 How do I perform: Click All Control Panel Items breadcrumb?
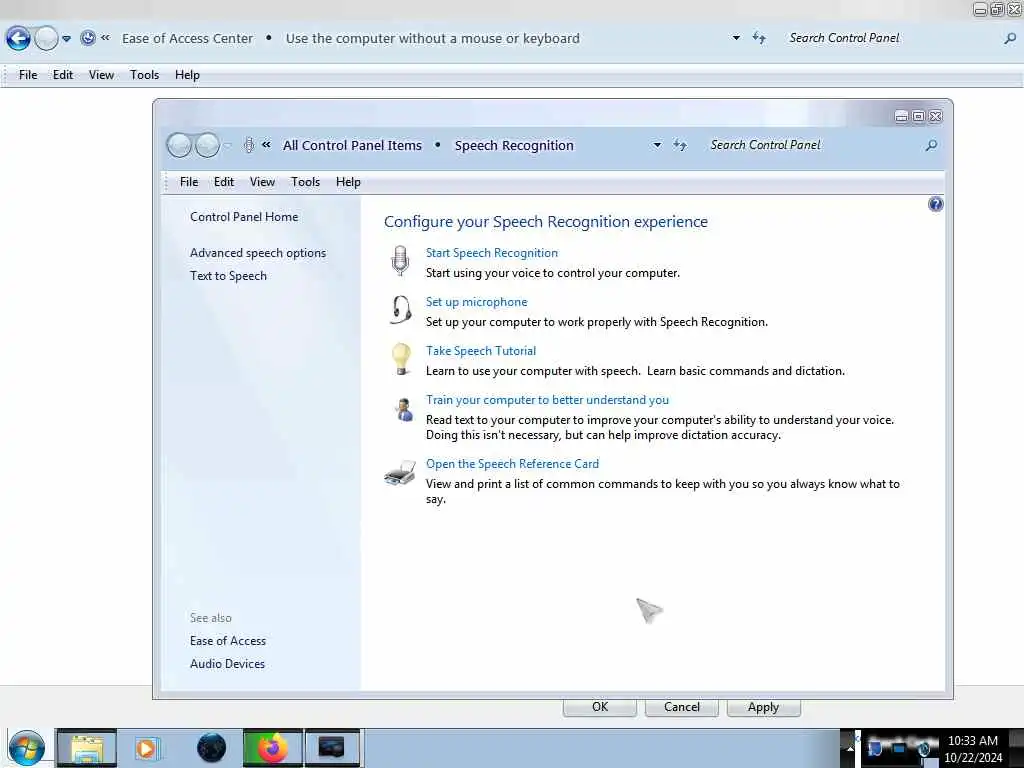(352, 145)
